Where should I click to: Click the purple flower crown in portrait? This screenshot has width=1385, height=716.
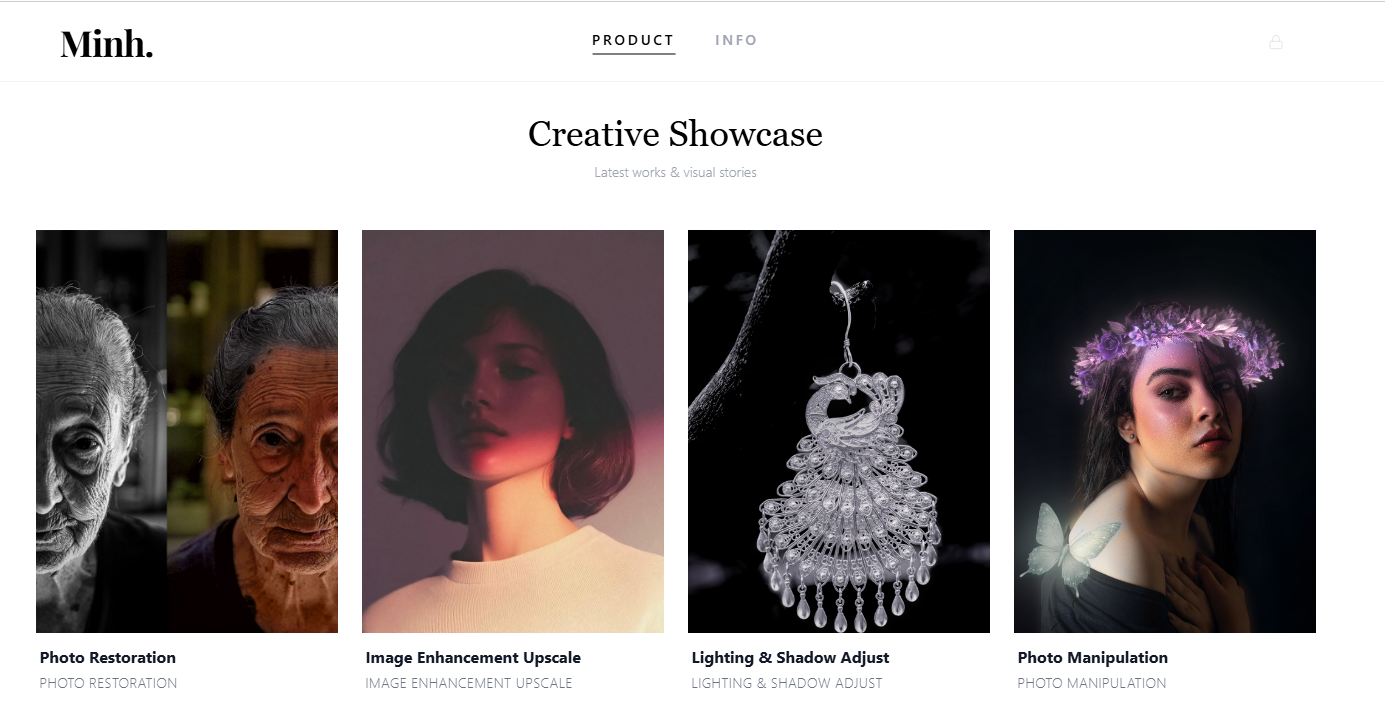1176,342
